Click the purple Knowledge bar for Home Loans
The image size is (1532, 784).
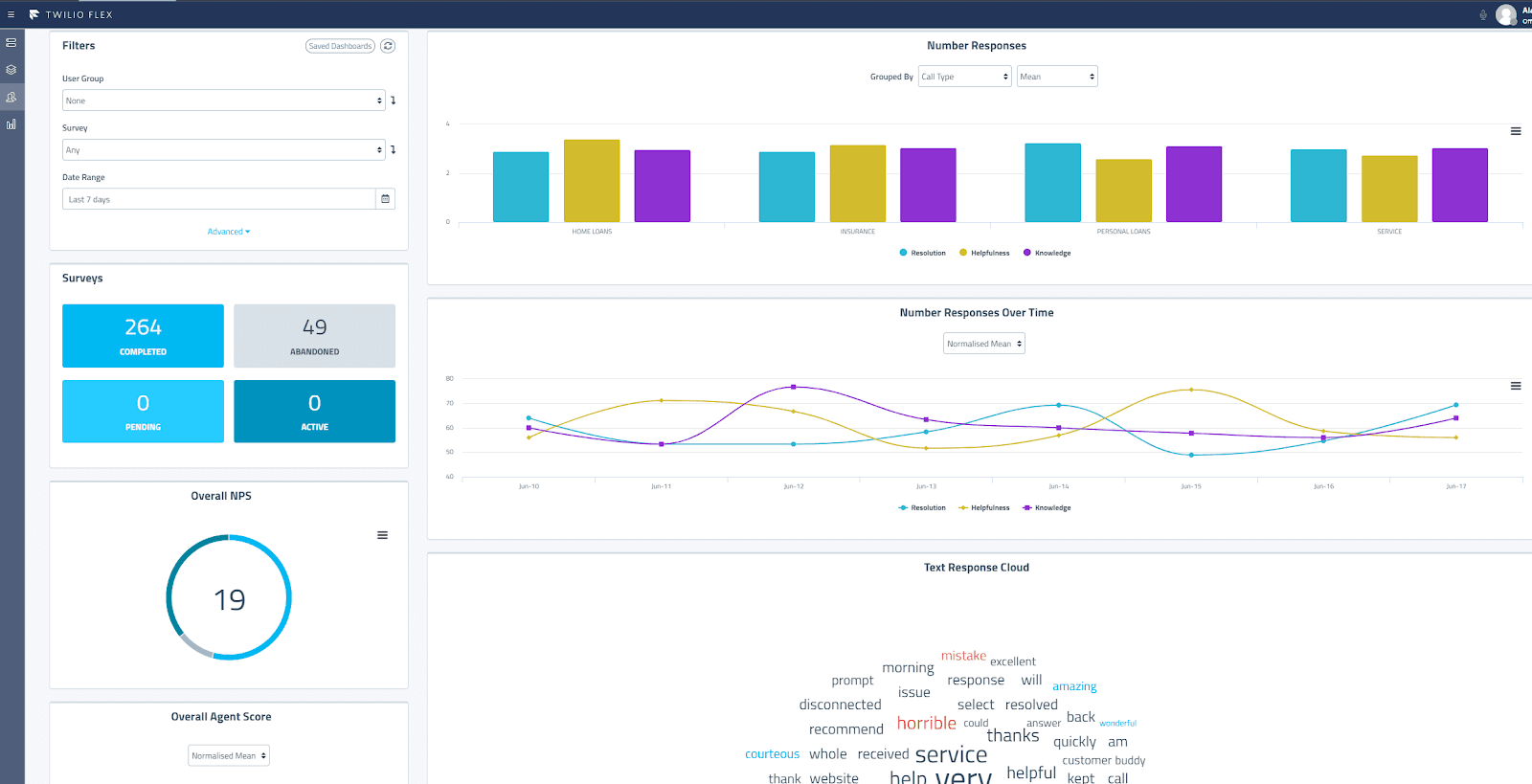pyautogui.click(x=662, y=186)
